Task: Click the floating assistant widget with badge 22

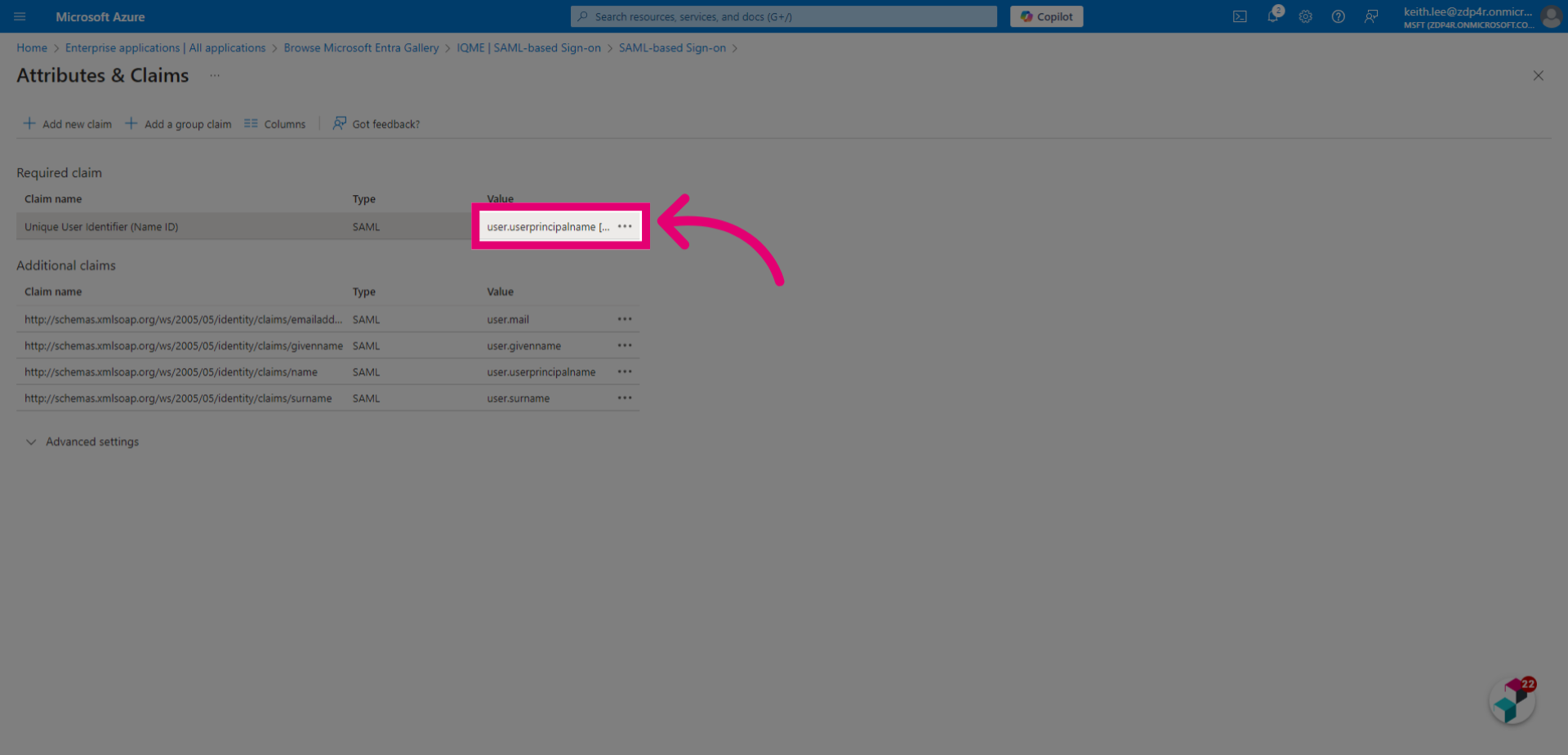Action: coord(1512,701)
